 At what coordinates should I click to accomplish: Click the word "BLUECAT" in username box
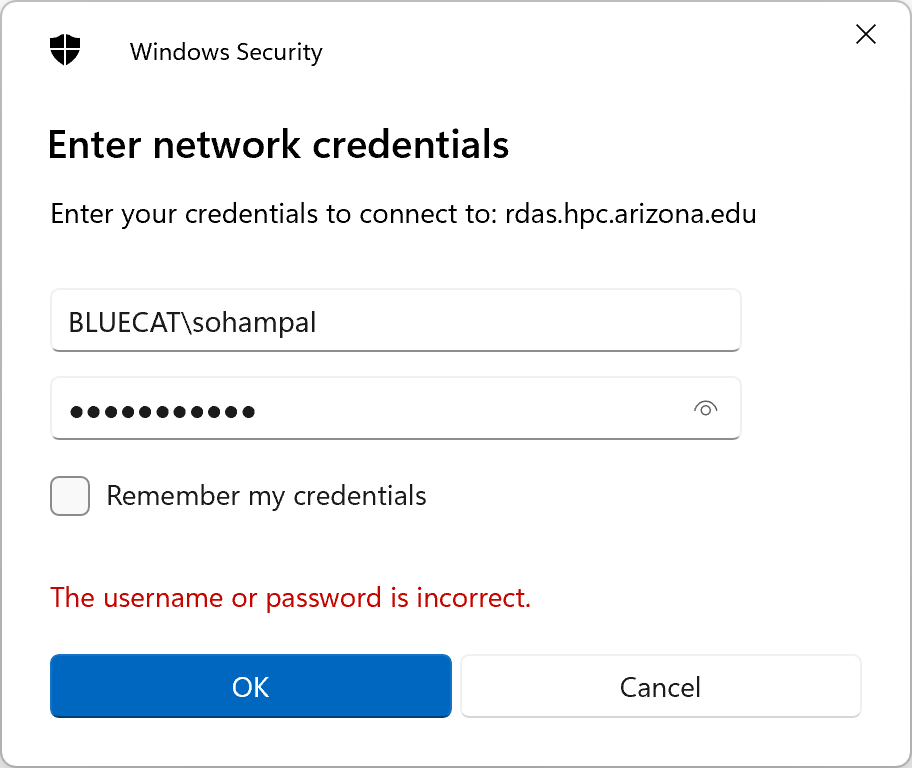pyautogui.click(x=125, y=322)
